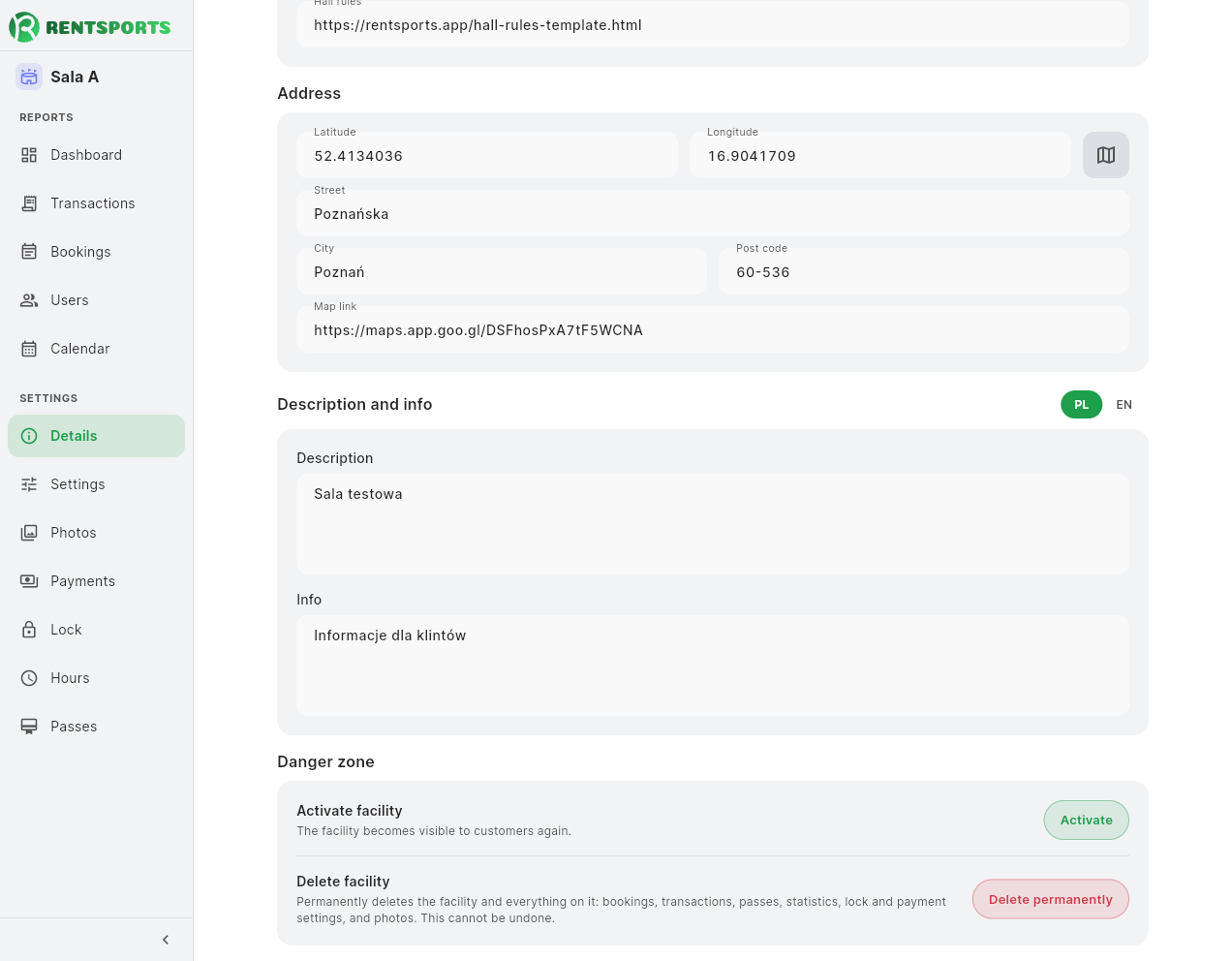This screenshot has height=961, width=1232.
Task: Click the Payments cash icon
Action: coord(29,581)
